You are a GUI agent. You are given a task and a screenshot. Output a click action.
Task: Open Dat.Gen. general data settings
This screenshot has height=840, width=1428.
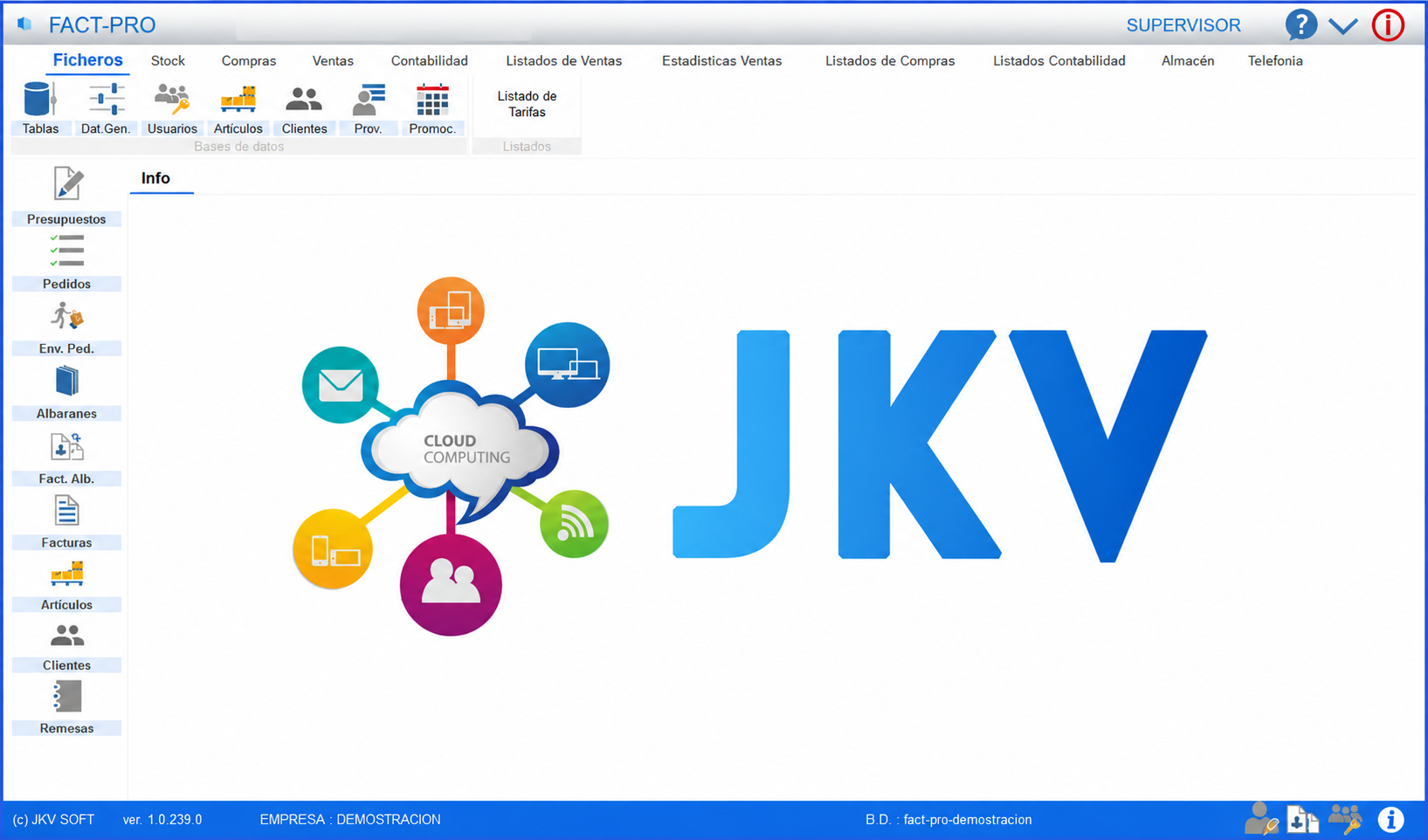(x=106, y=107)
